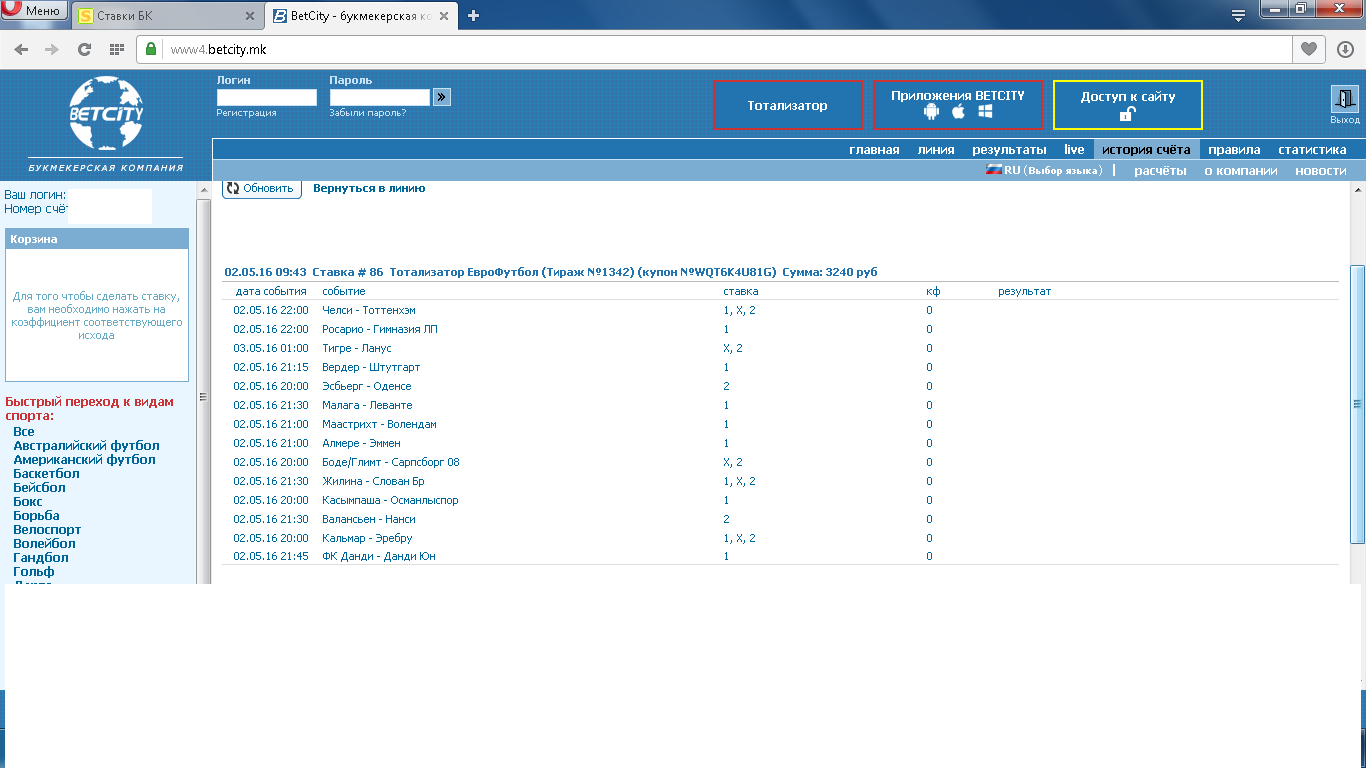The width and height of the screenshot is (1366, 768).
Task: Select Баскетбол sport
Action: 46,474
